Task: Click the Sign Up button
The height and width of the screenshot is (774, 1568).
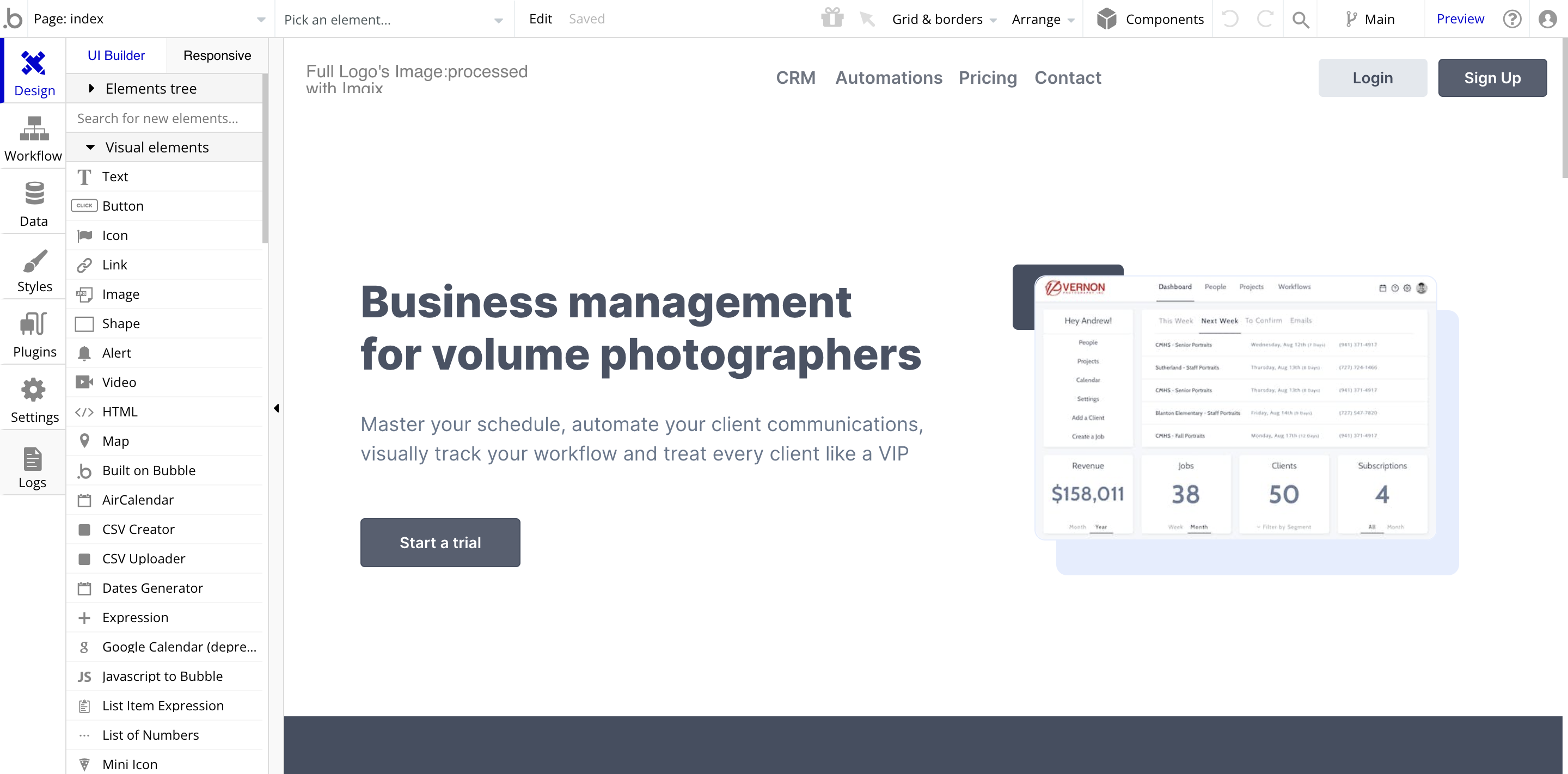Action: 1491,78
